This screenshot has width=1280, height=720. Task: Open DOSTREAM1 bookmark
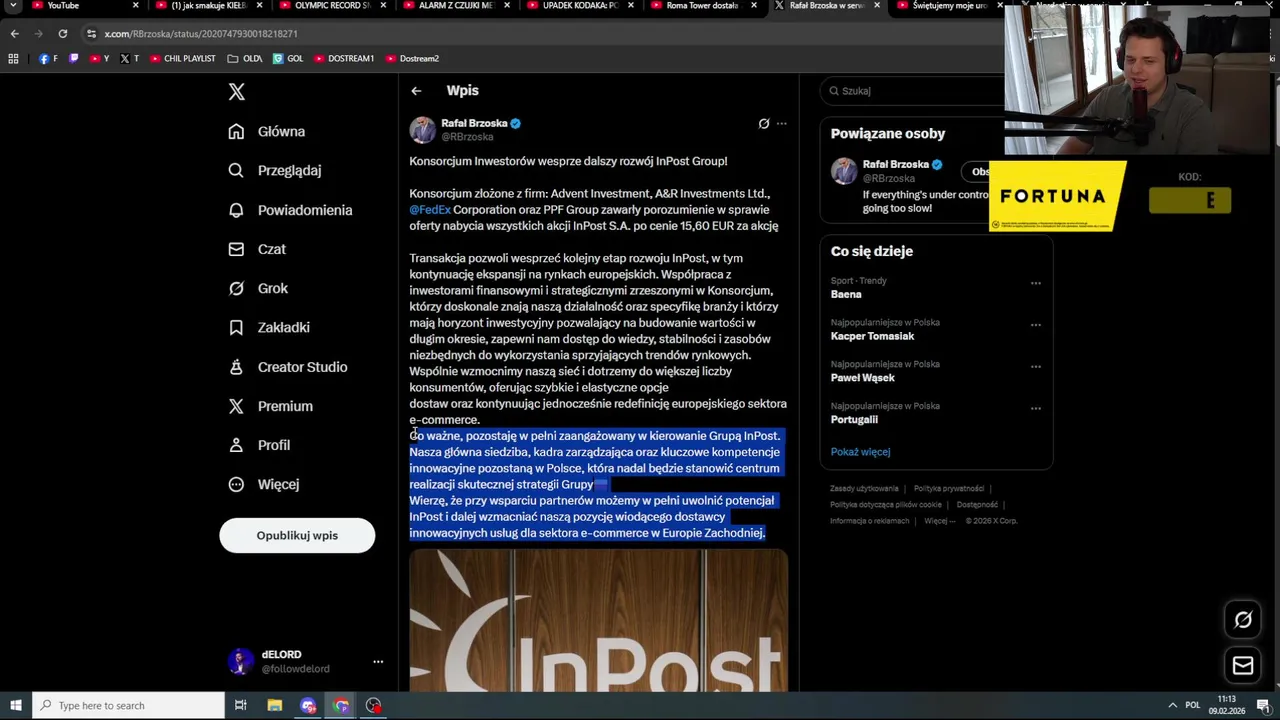point(344,59)
